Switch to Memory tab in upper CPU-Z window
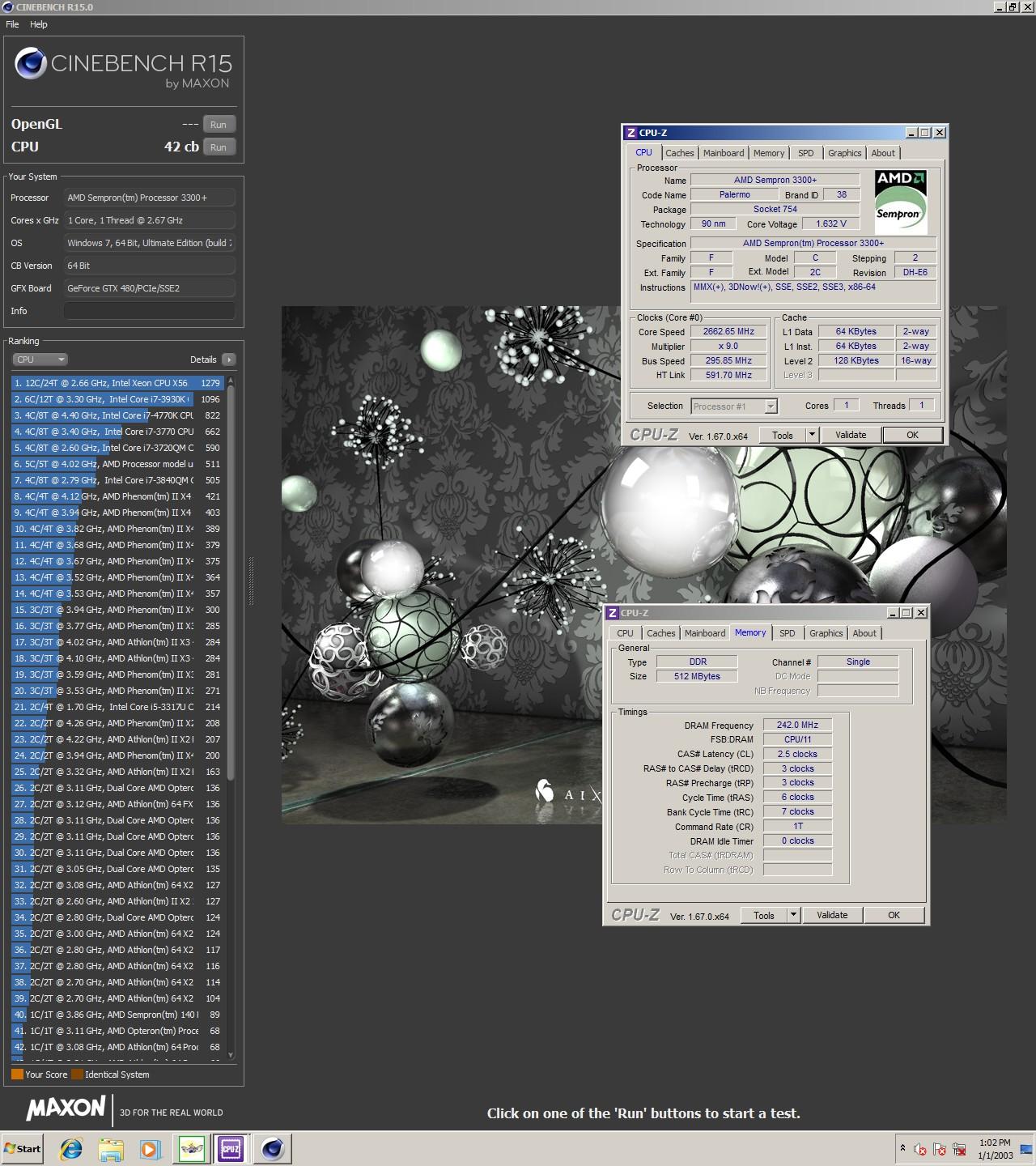The height and width of the screenshot is (1166, 1036). click(769, 153)
